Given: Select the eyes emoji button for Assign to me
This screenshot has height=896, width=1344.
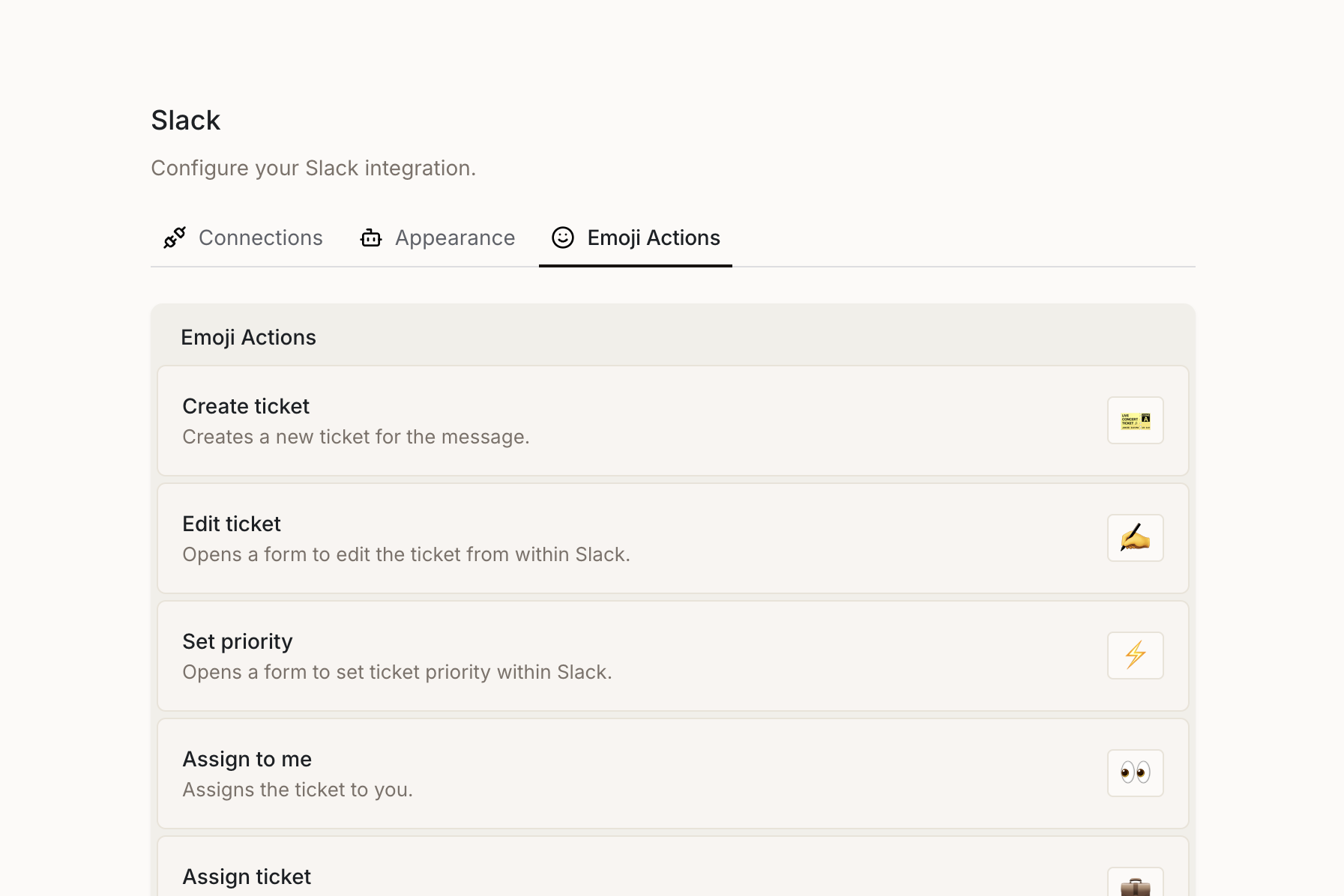Looking at the screenshot, I should click(1135, 773).
